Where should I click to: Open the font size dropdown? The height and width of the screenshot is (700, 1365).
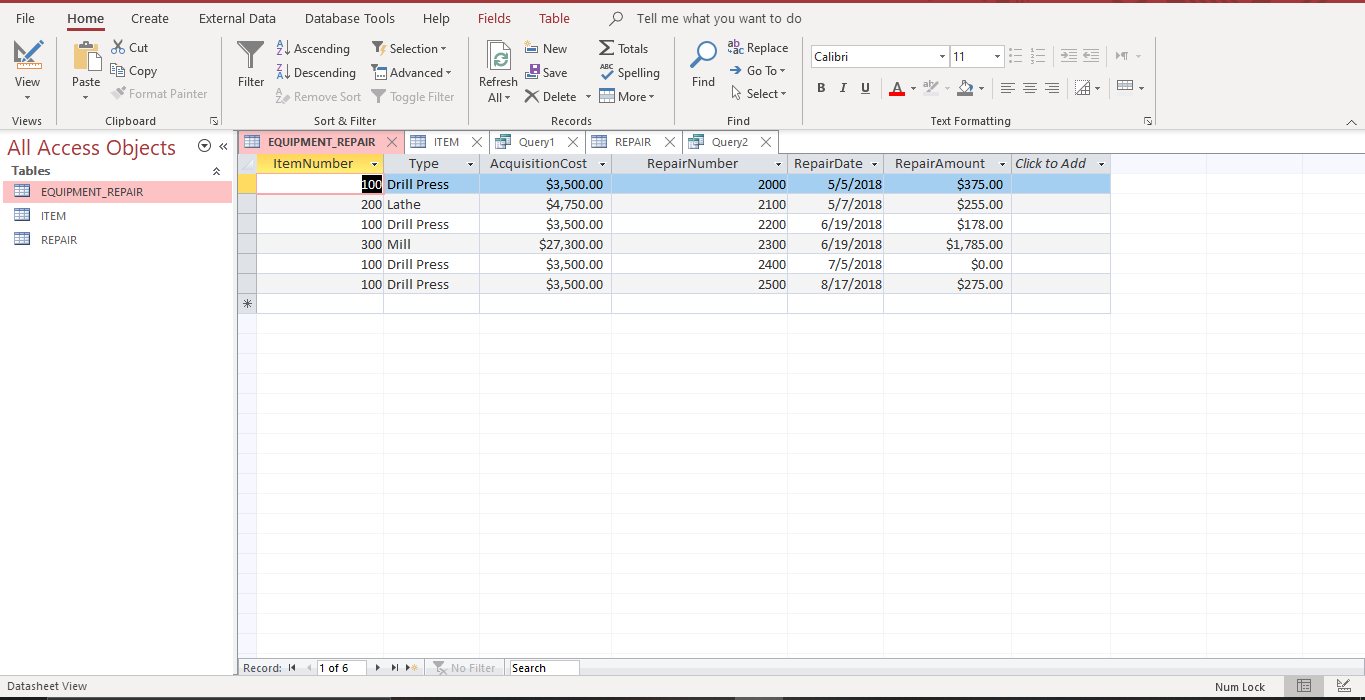[x=996, y=56]
